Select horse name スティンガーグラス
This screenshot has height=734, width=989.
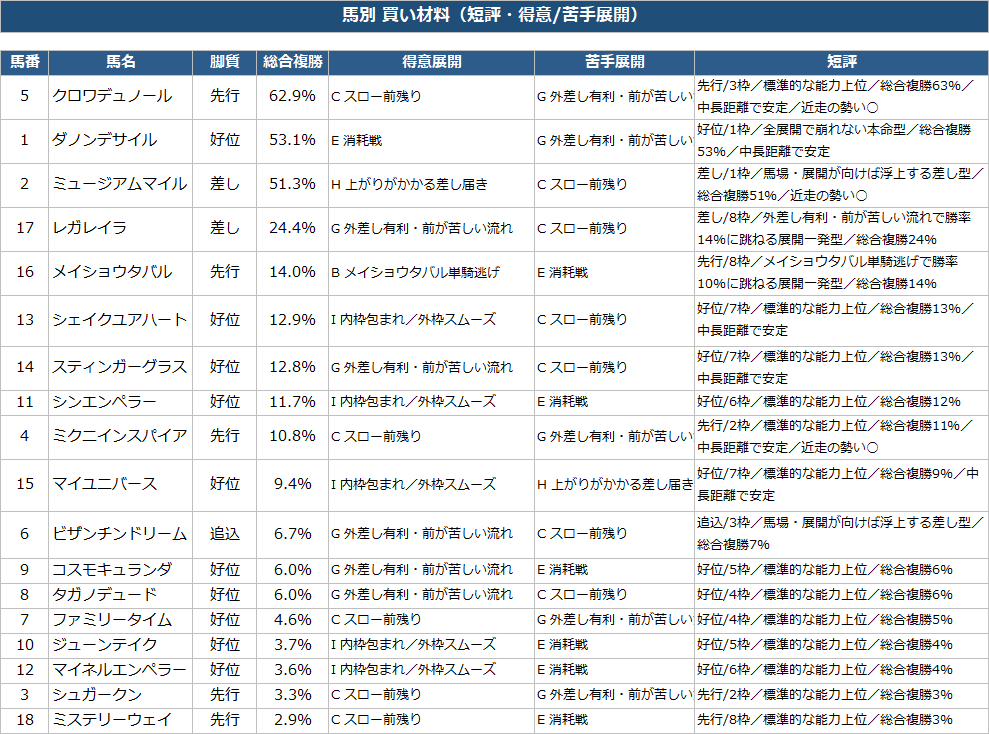120,367
